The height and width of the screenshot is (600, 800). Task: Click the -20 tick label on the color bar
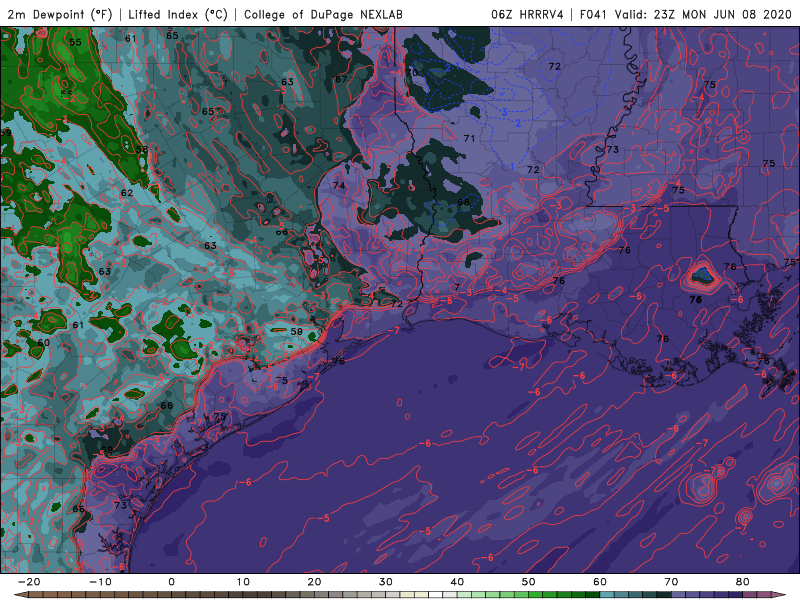click(29, 582)
